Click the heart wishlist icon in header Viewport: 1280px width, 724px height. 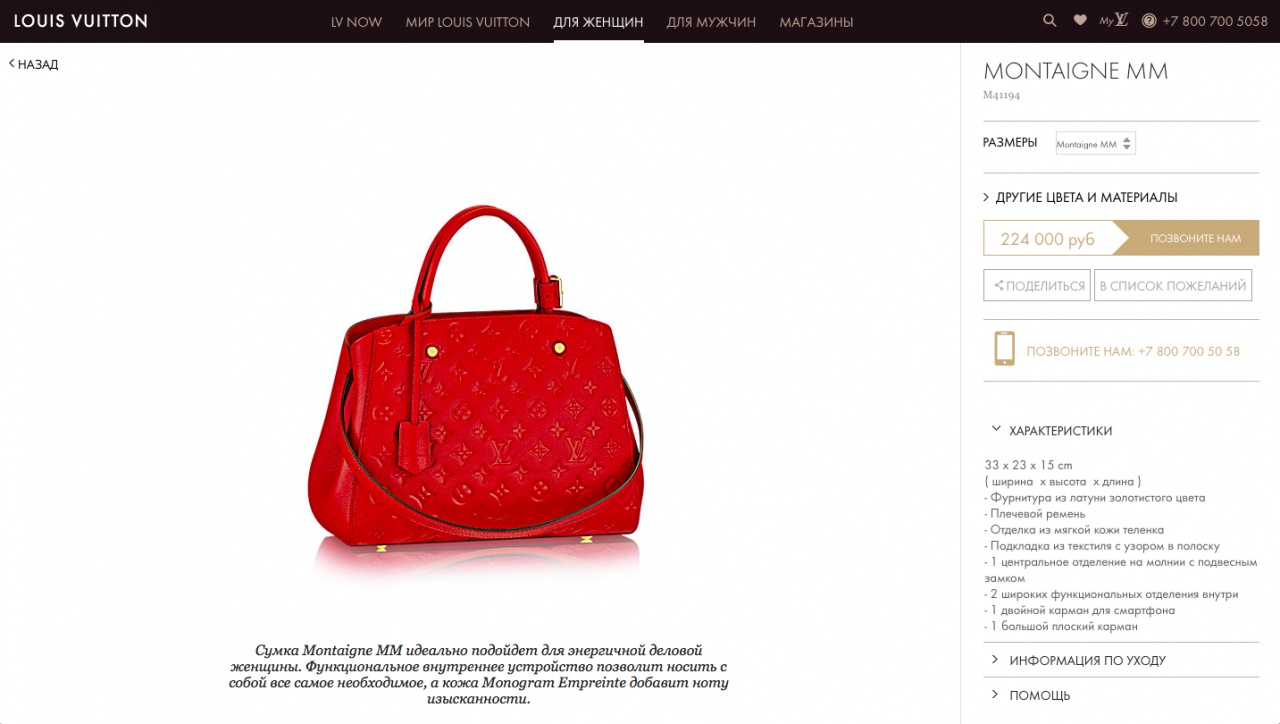(1079, 20)
